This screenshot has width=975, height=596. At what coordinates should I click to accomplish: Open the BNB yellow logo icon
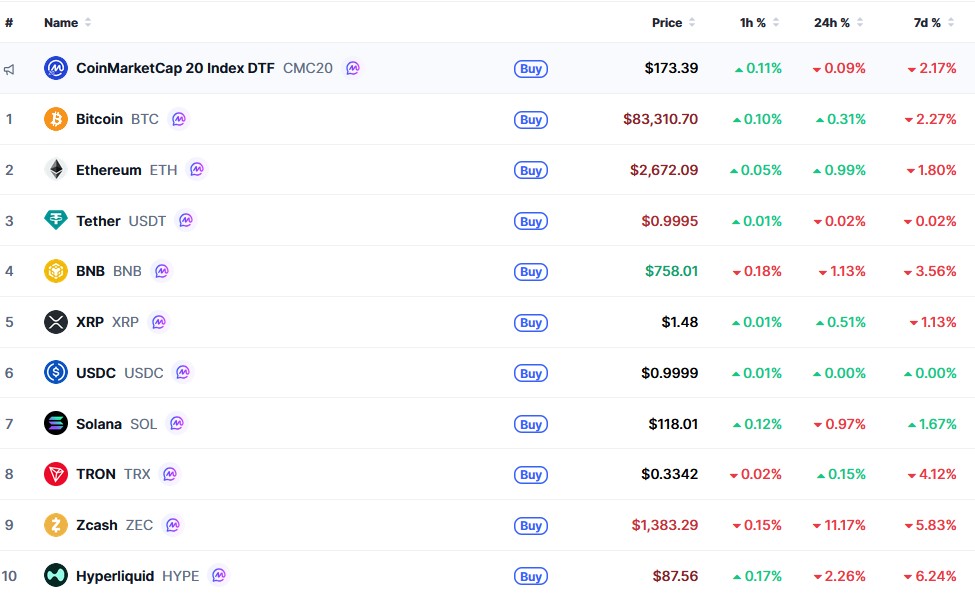pyautogui.click(x=56, y=271)
